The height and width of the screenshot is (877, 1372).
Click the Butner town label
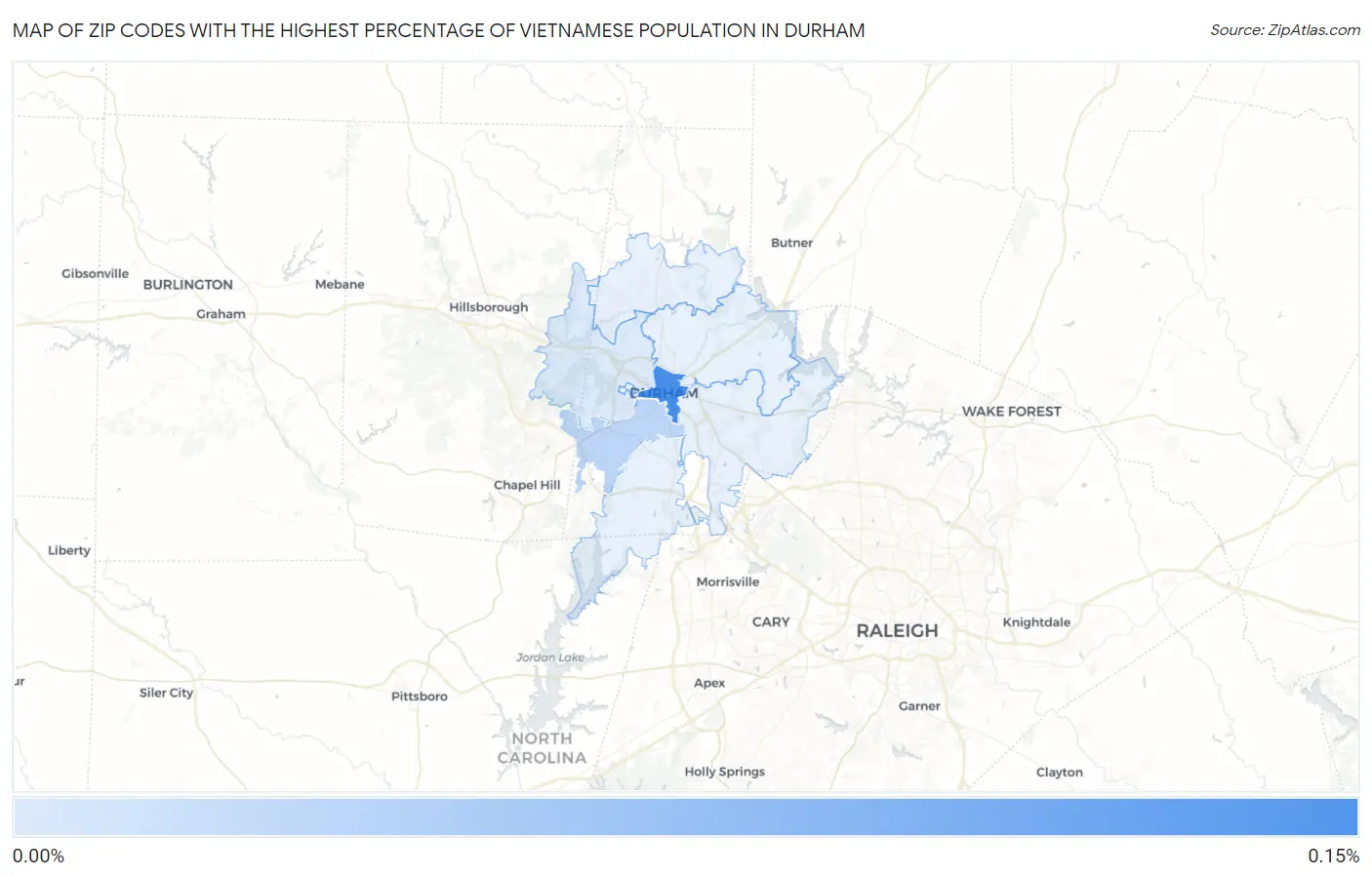click(791, 243)
